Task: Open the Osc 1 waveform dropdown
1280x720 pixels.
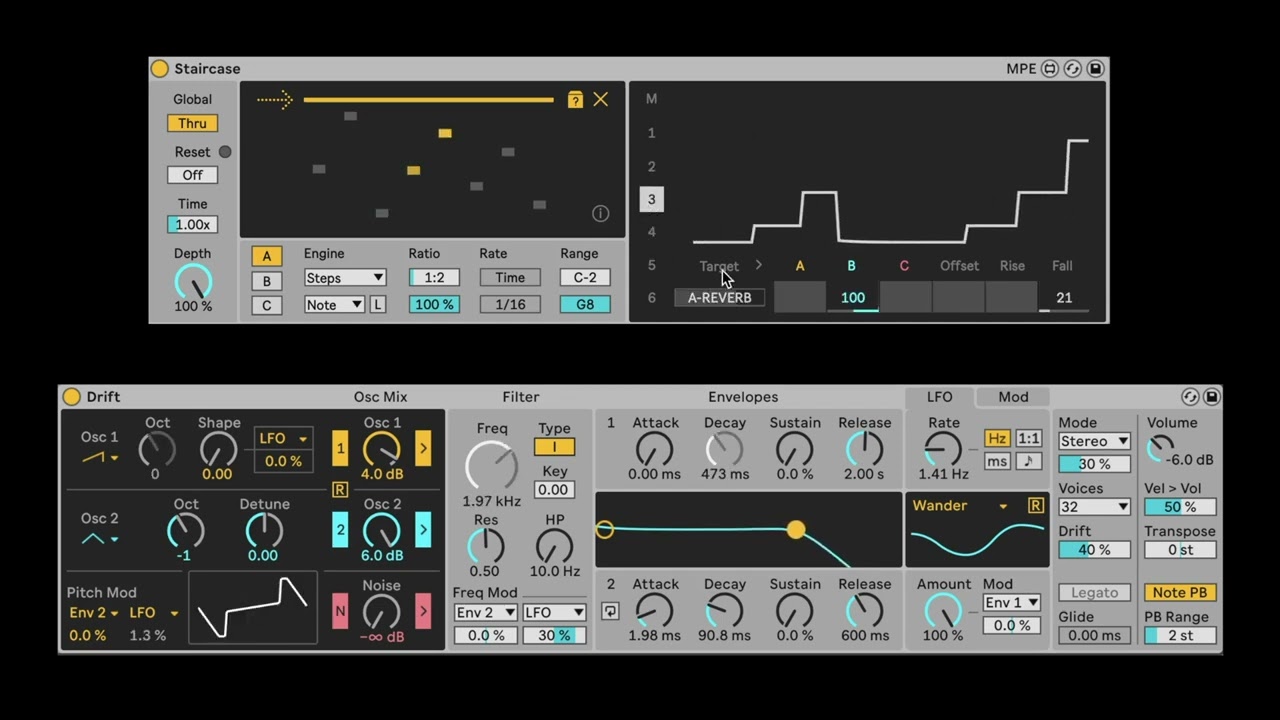Action: pos(99,458)
